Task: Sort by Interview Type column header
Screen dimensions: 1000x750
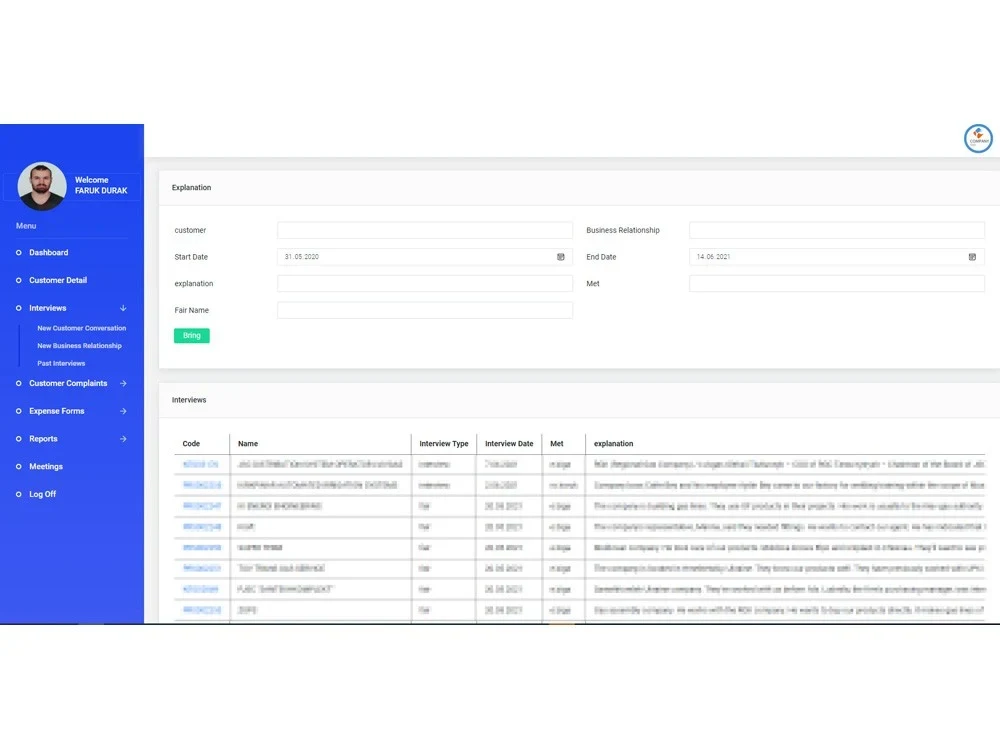Action: 444,444
